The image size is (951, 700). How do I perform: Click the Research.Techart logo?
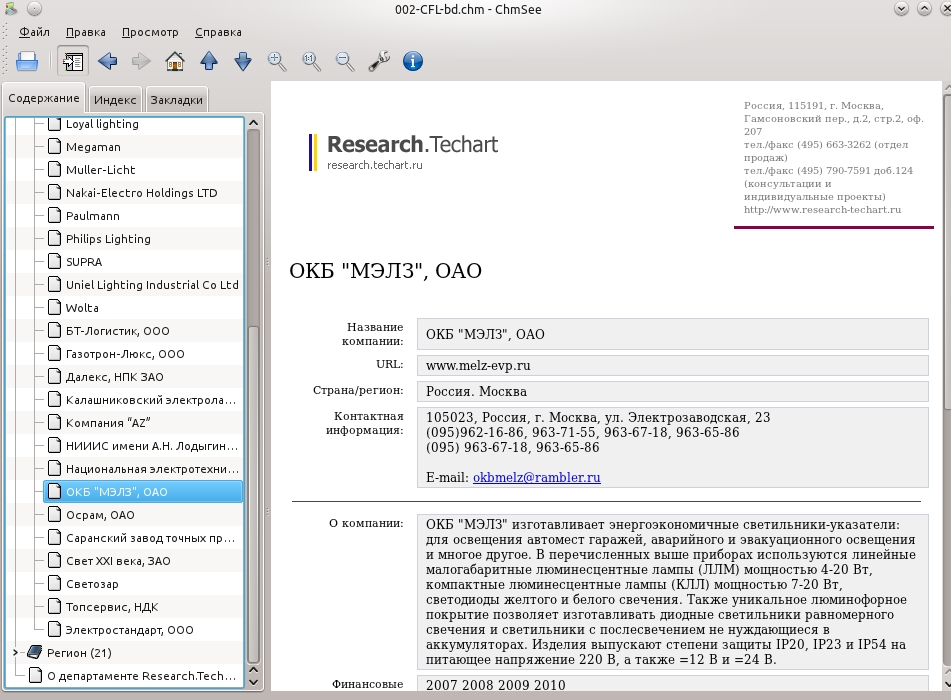click(x=404, y=152)
